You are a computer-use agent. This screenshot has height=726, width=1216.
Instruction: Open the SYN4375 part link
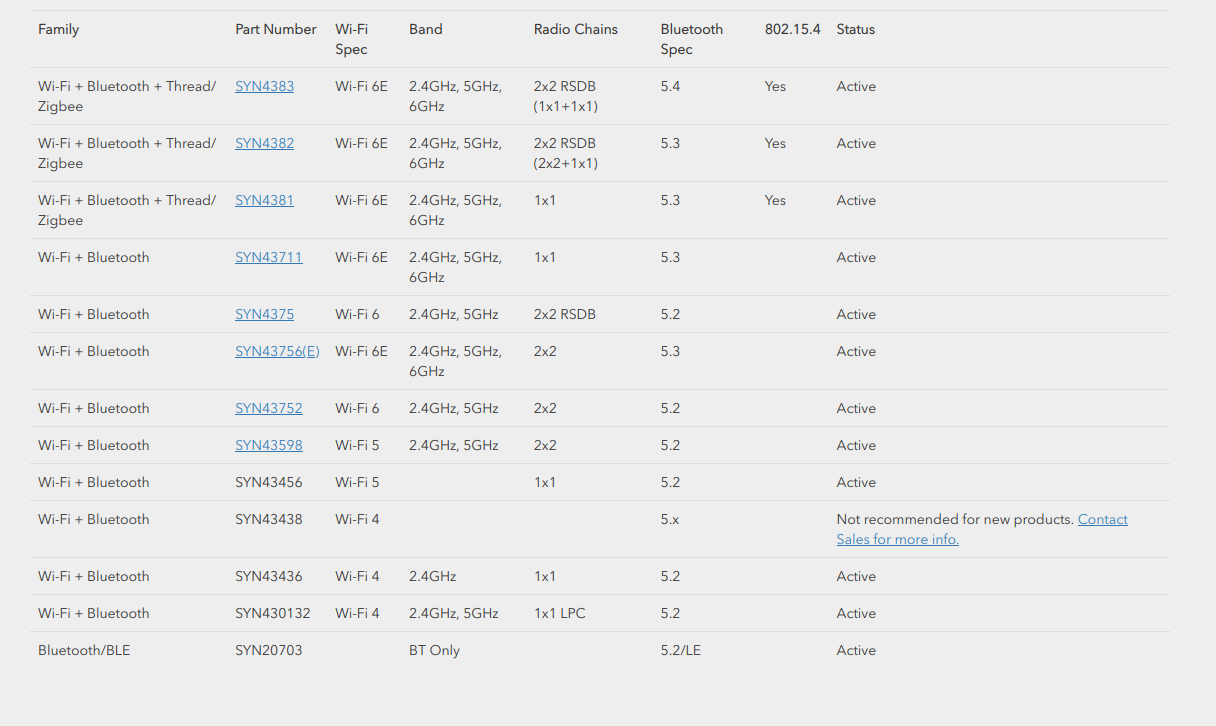coord(264,314)
